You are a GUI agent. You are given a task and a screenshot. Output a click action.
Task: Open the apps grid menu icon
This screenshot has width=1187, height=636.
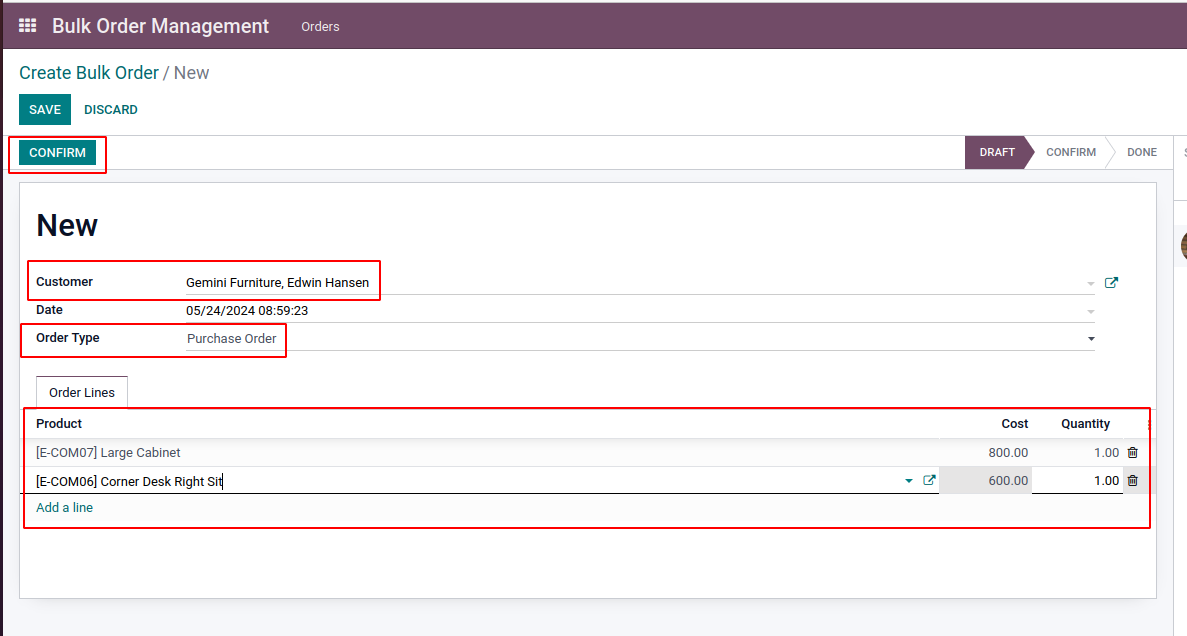pos(27,26)
